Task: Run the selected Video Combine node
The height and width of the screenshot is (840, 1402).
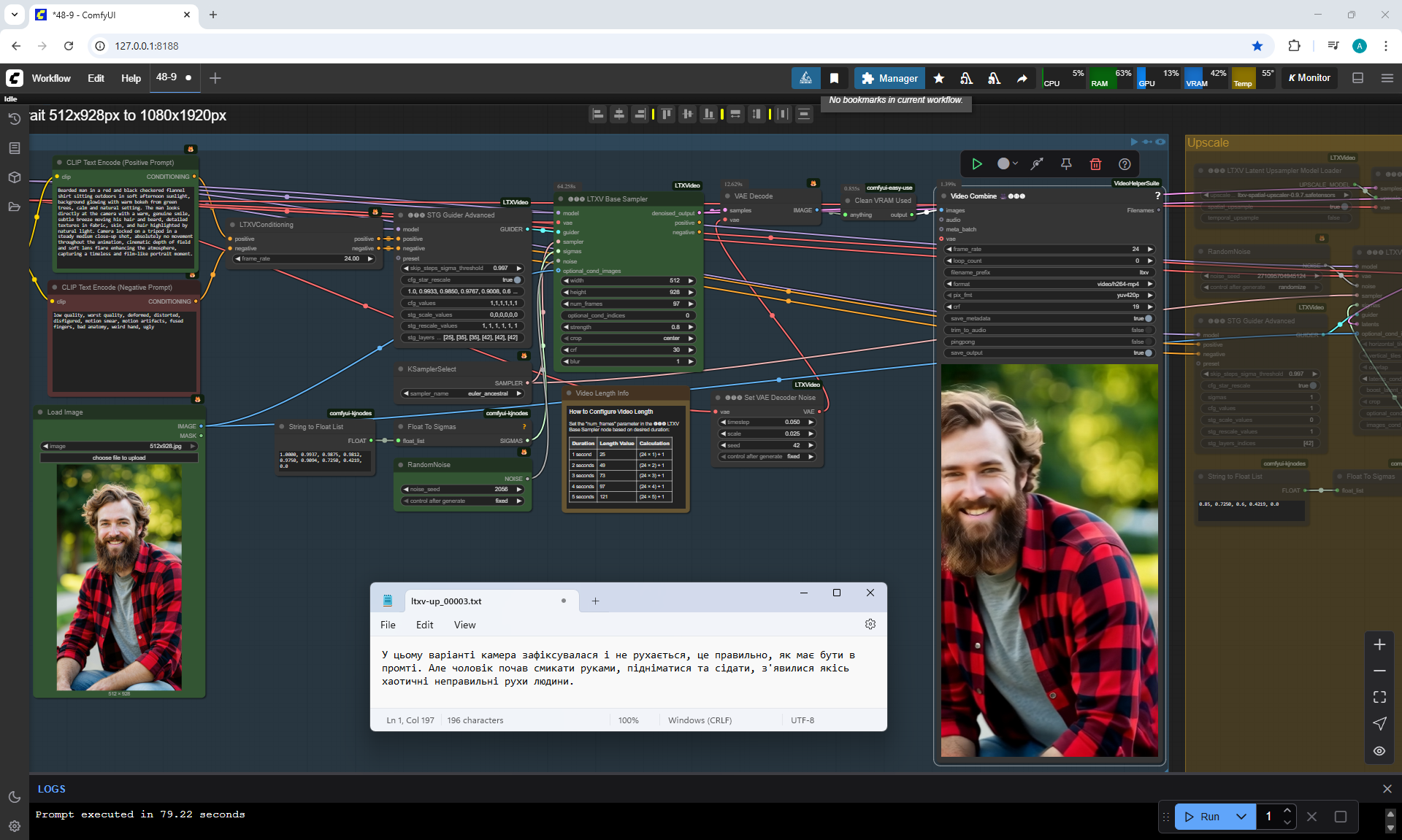Action: coord(976,164)
